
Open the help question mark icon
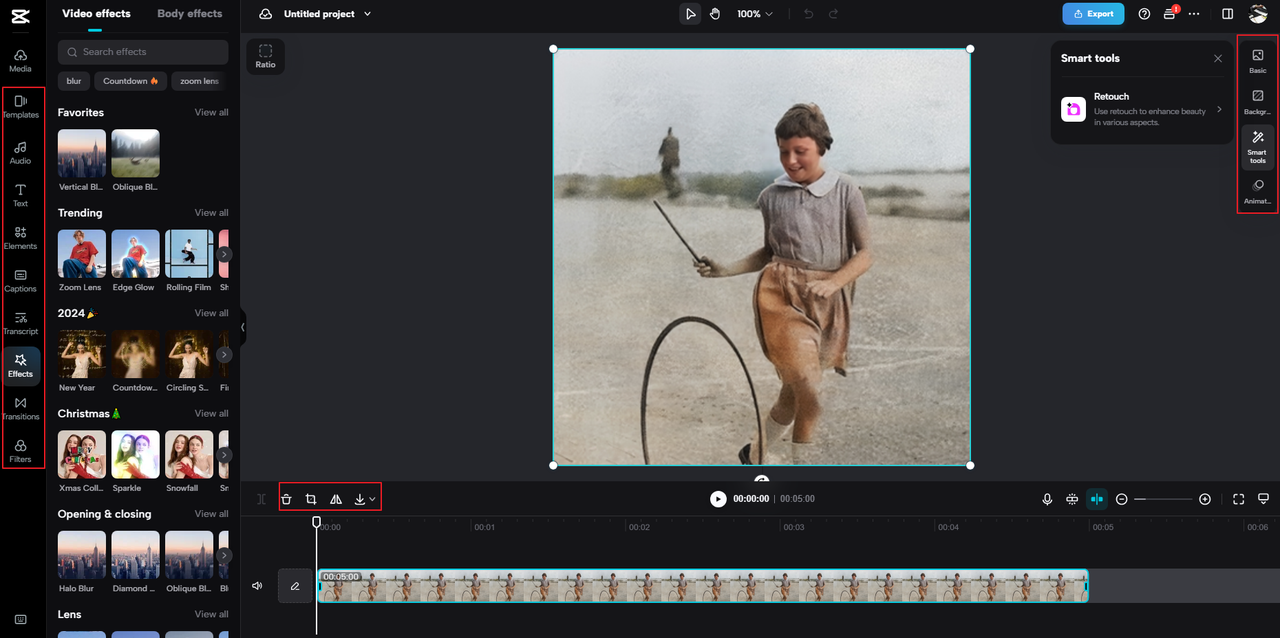pyautogui.click(x=1144, y=14)
